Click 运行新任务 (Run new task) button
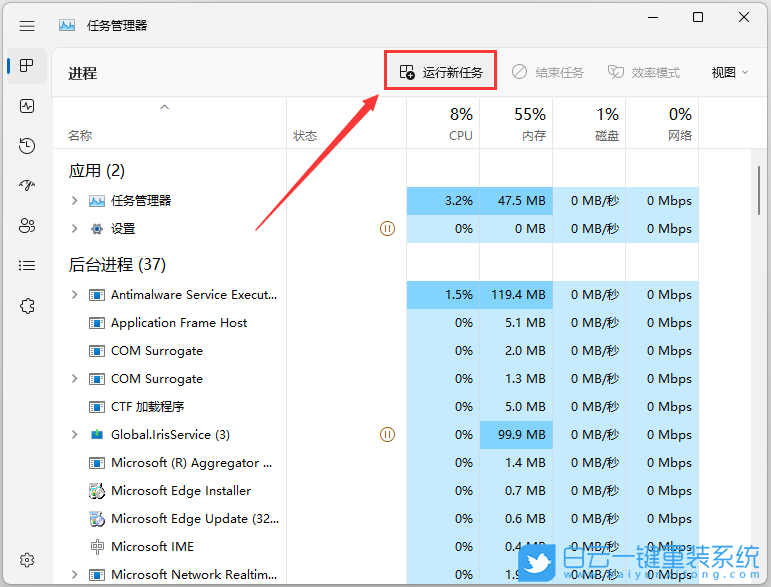 pos(441,72)
